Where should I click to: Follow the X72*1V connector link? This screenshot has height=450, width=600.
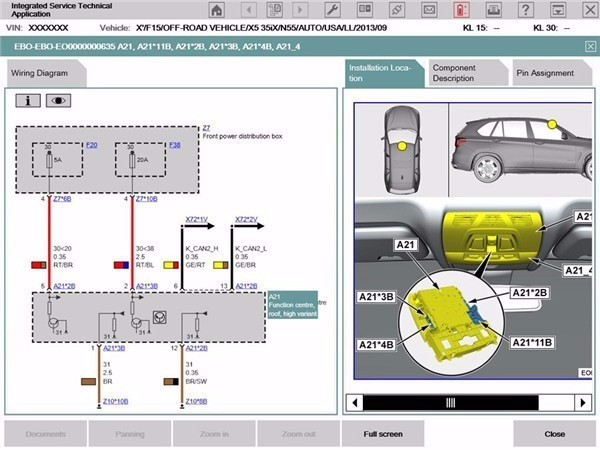(x=196, y=218)
